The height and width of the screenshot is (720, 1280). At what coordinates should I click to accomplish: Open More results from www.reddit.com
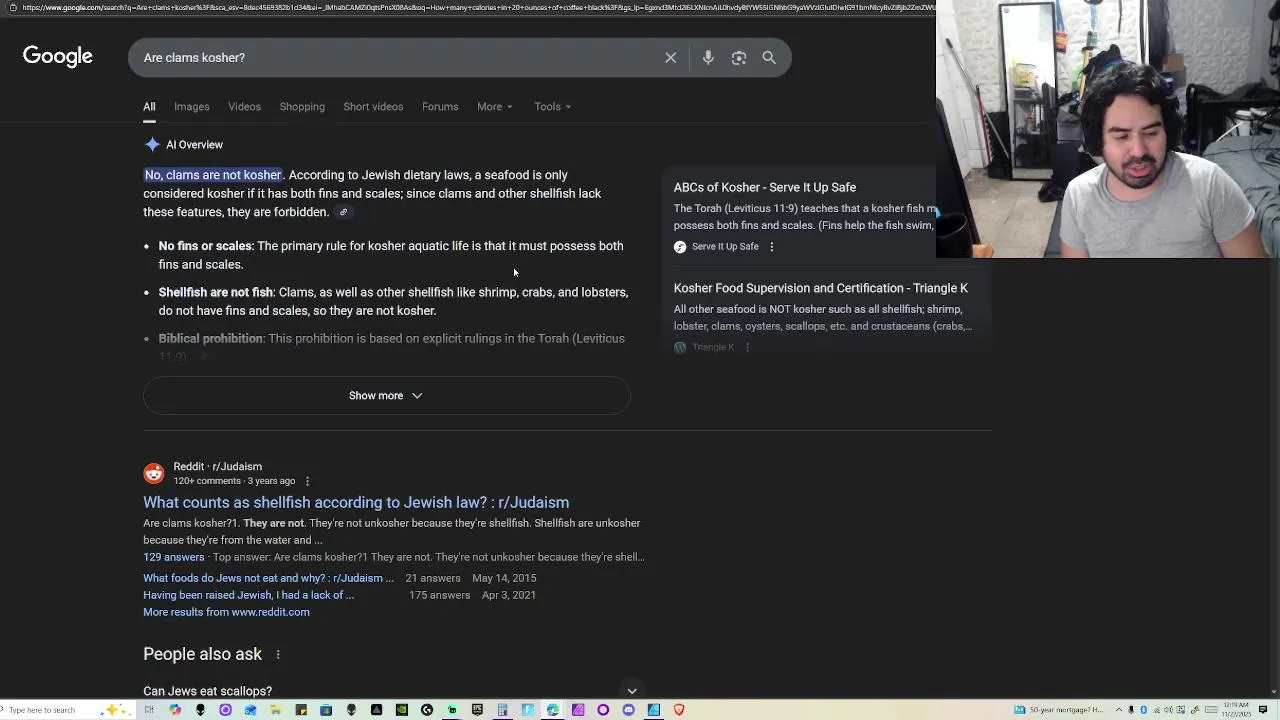pos(226,612)
